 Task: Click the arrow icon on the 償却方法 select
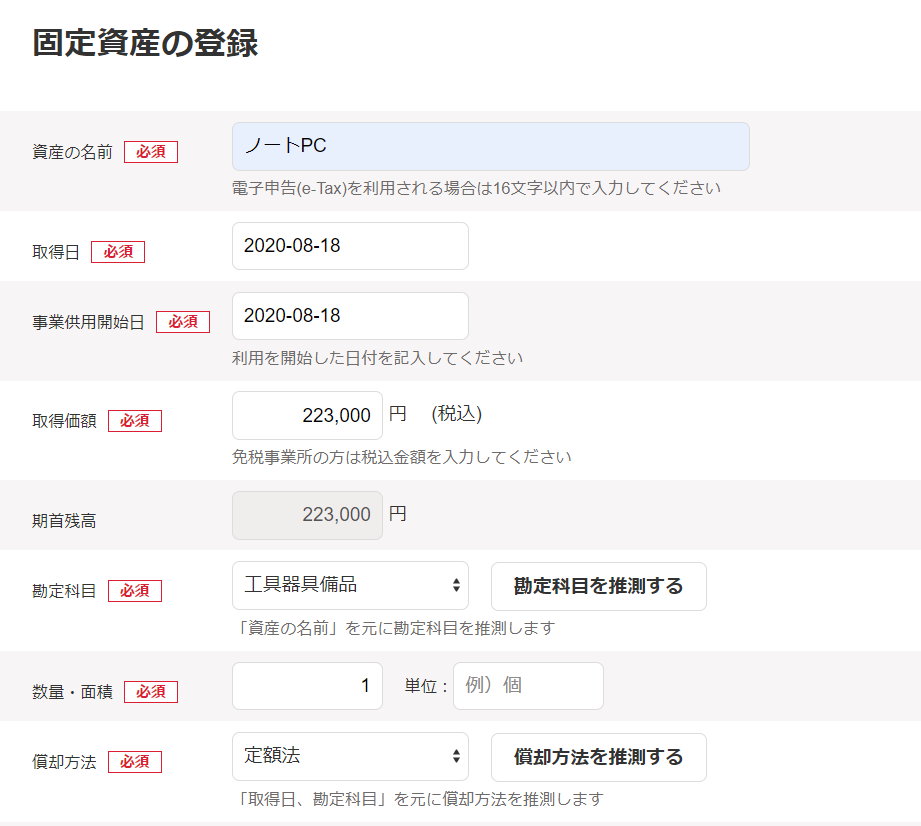(456, 756)
